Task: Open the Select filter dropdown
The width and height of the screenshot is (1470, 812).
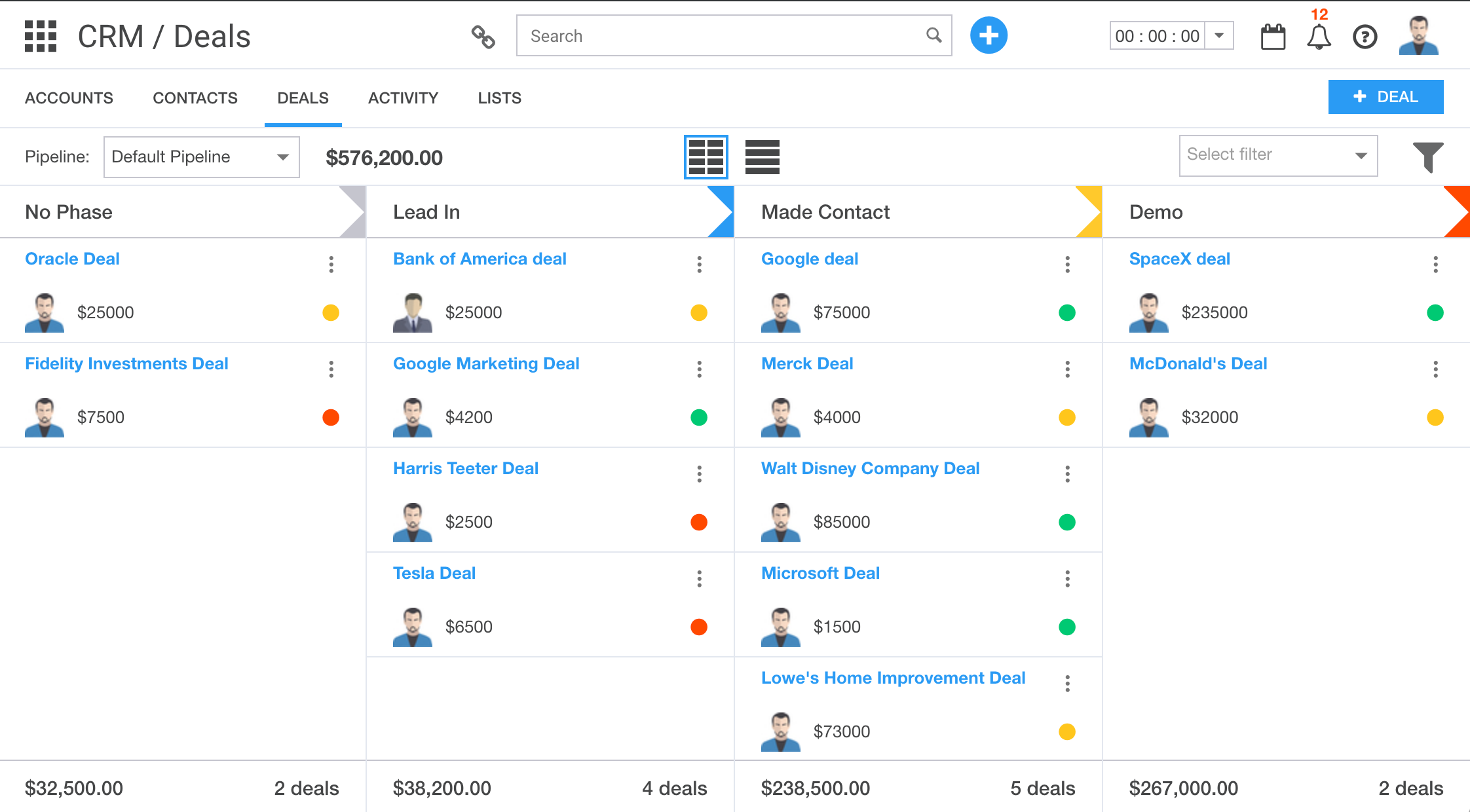Action: [x=1277, y=155]
